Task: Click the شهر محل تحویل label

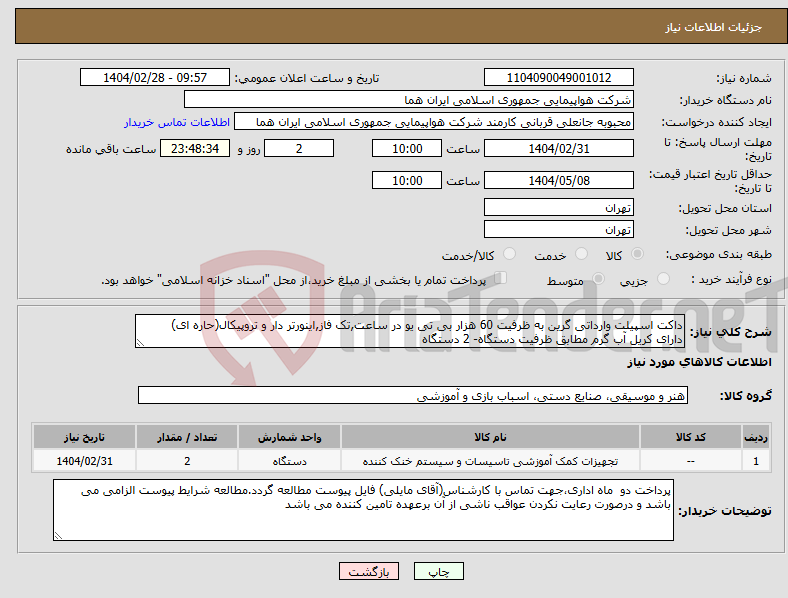Action: pos(729,230)
